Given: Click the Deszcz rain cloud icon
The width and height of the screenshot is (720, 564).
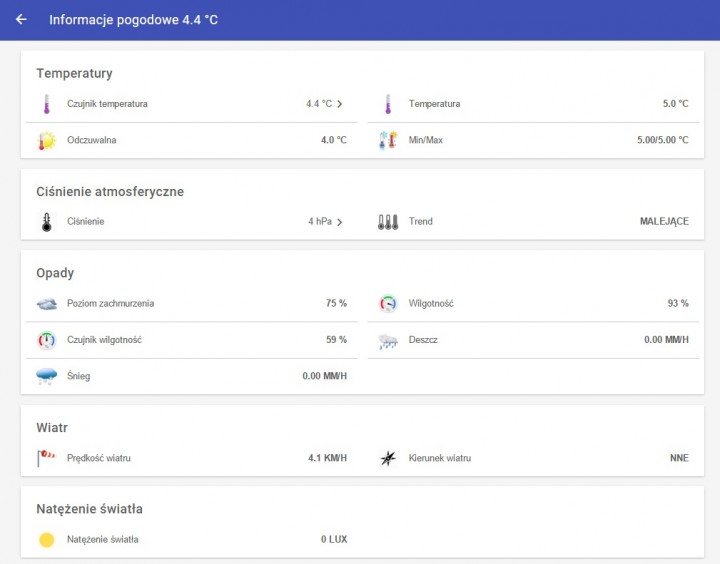Looking at the screenshot, I should pyautogui.click(x=388, y=341).
